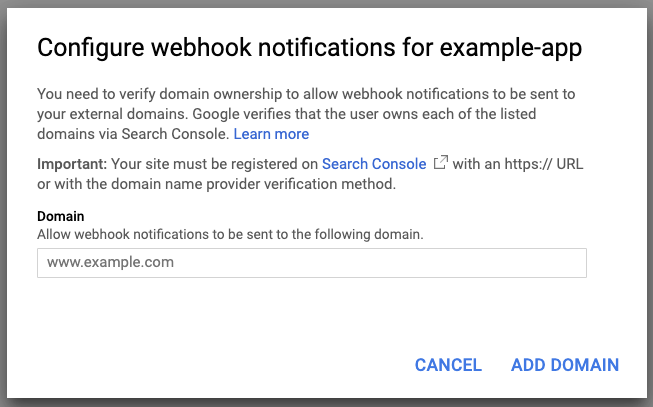The height and width of the screenshot is (407, 653).
Task: Click the ADD DOMAIN button
Action: [564, 365]
